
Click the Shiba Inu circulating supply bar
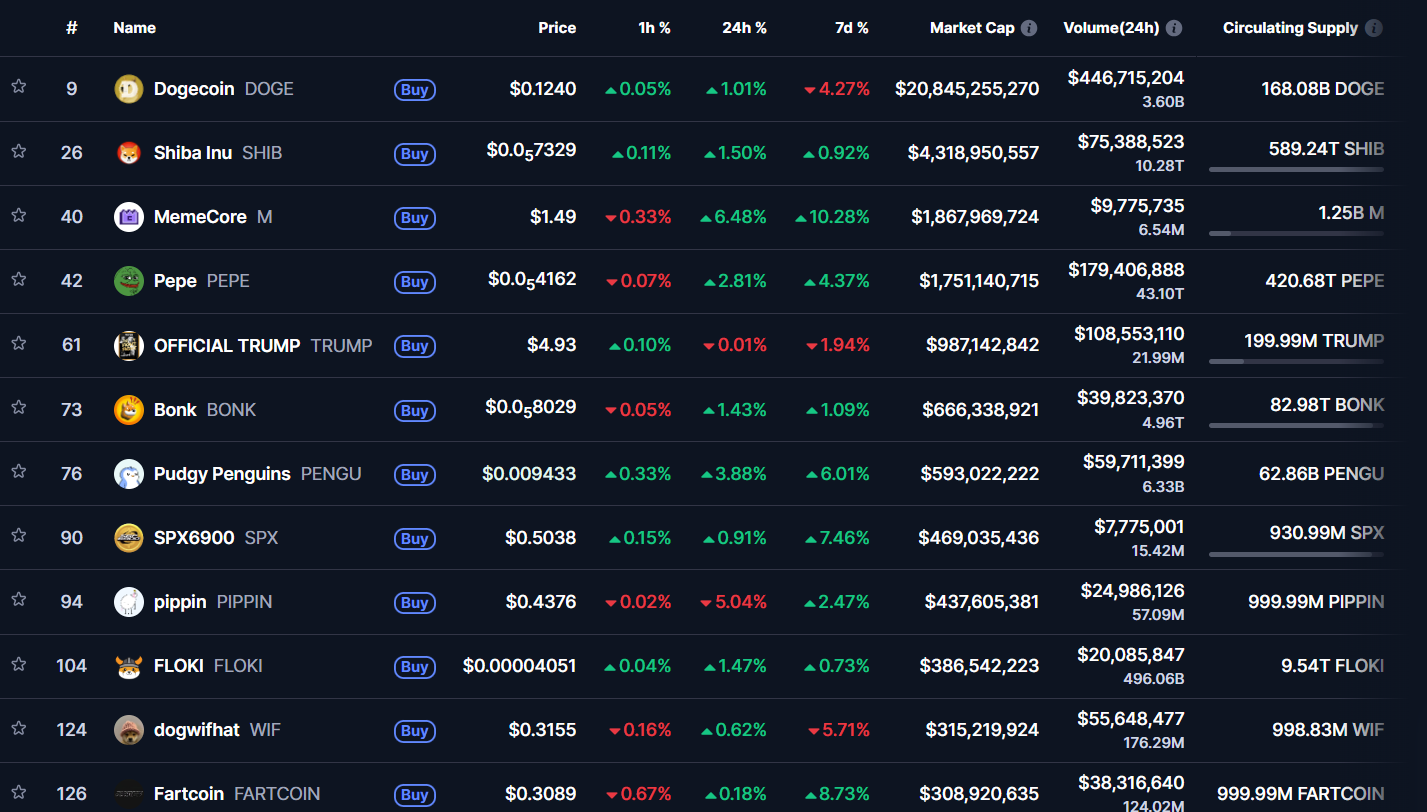pyautogui.click(x=1296, y=169)
